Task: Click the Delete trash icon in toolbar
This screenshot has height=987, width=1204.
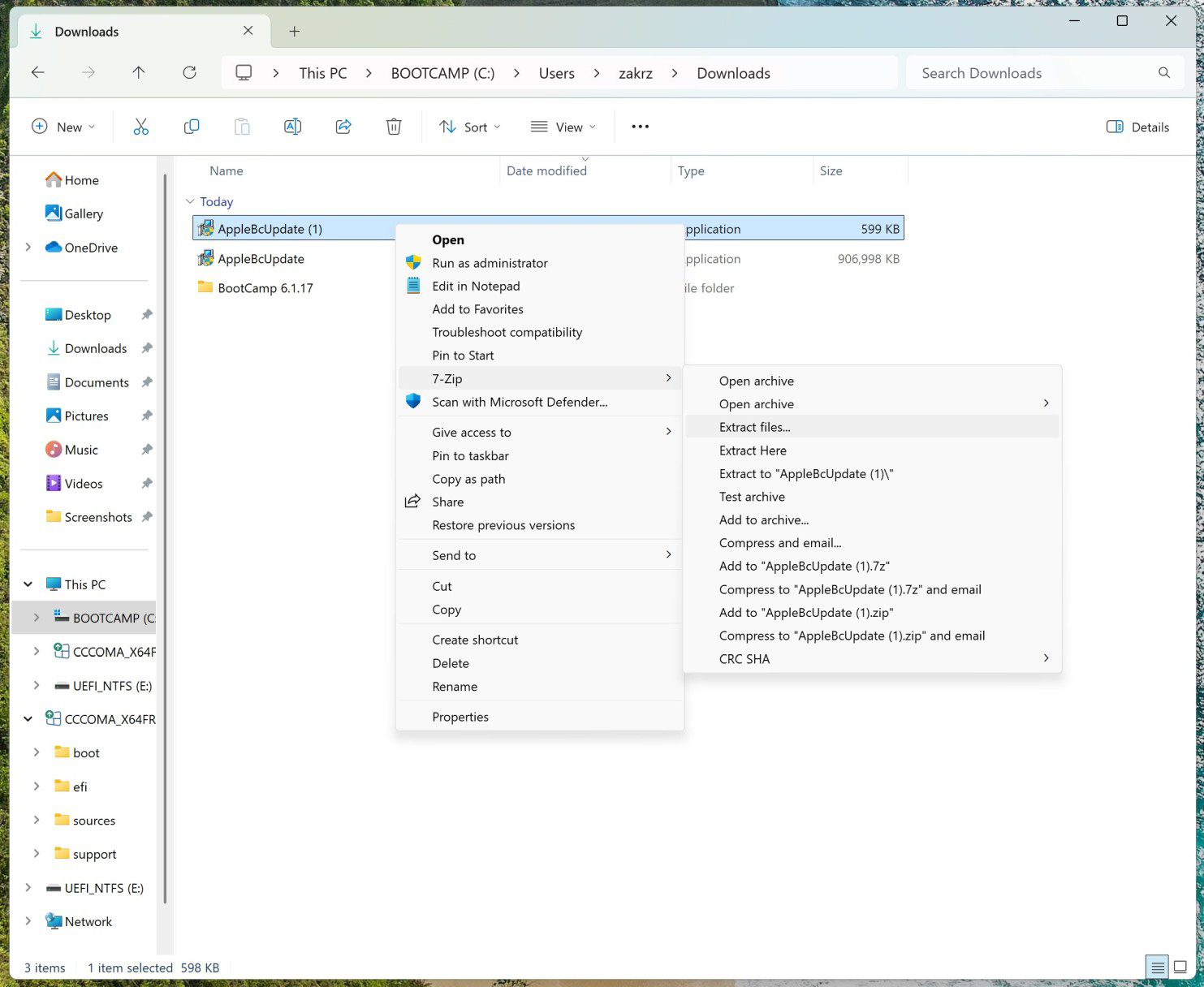Action: click(x=394, y=127)
